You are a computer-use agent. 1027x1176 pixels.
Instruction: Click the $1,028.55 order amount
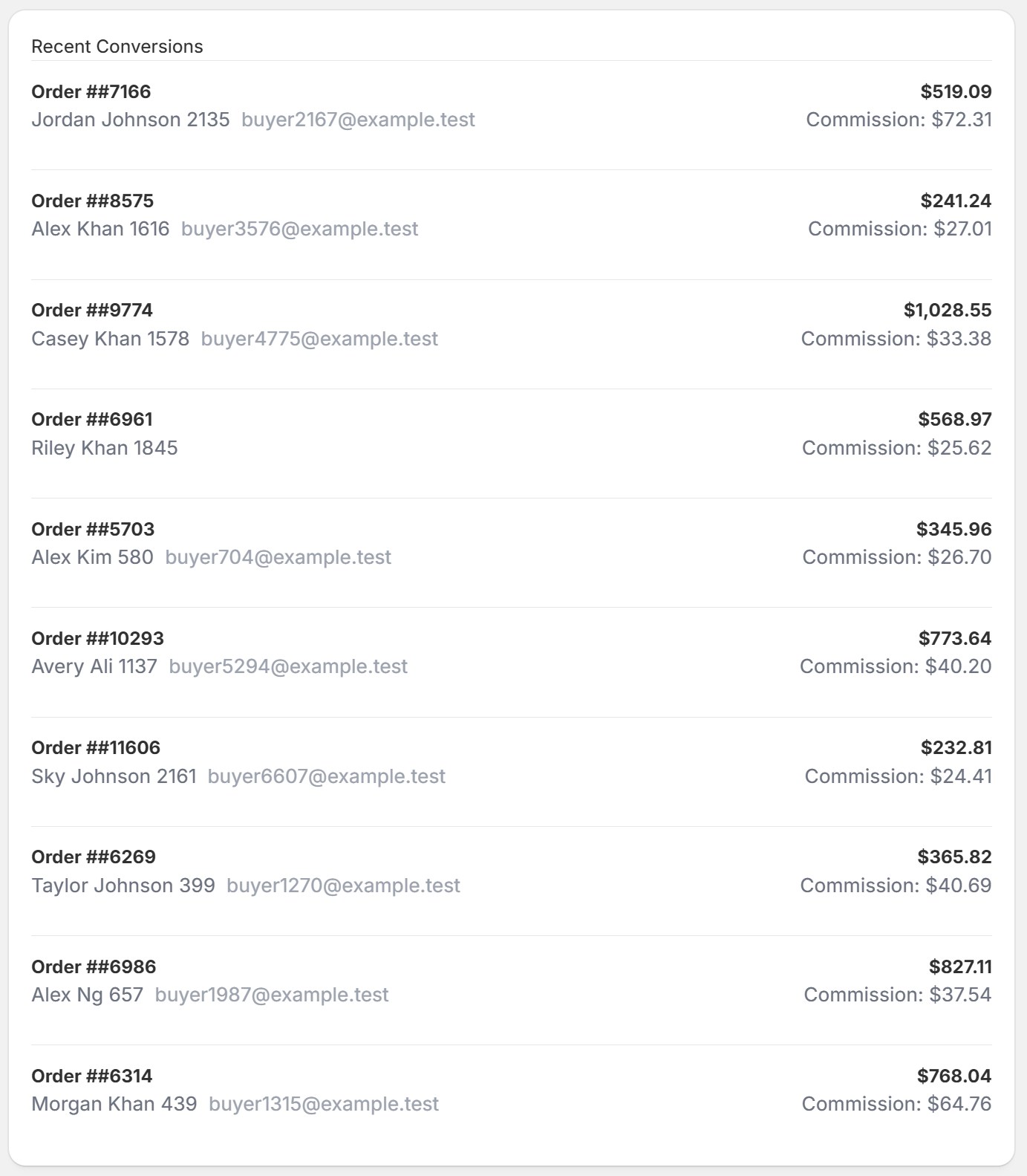pyautogui.click(x=947, y=310)
